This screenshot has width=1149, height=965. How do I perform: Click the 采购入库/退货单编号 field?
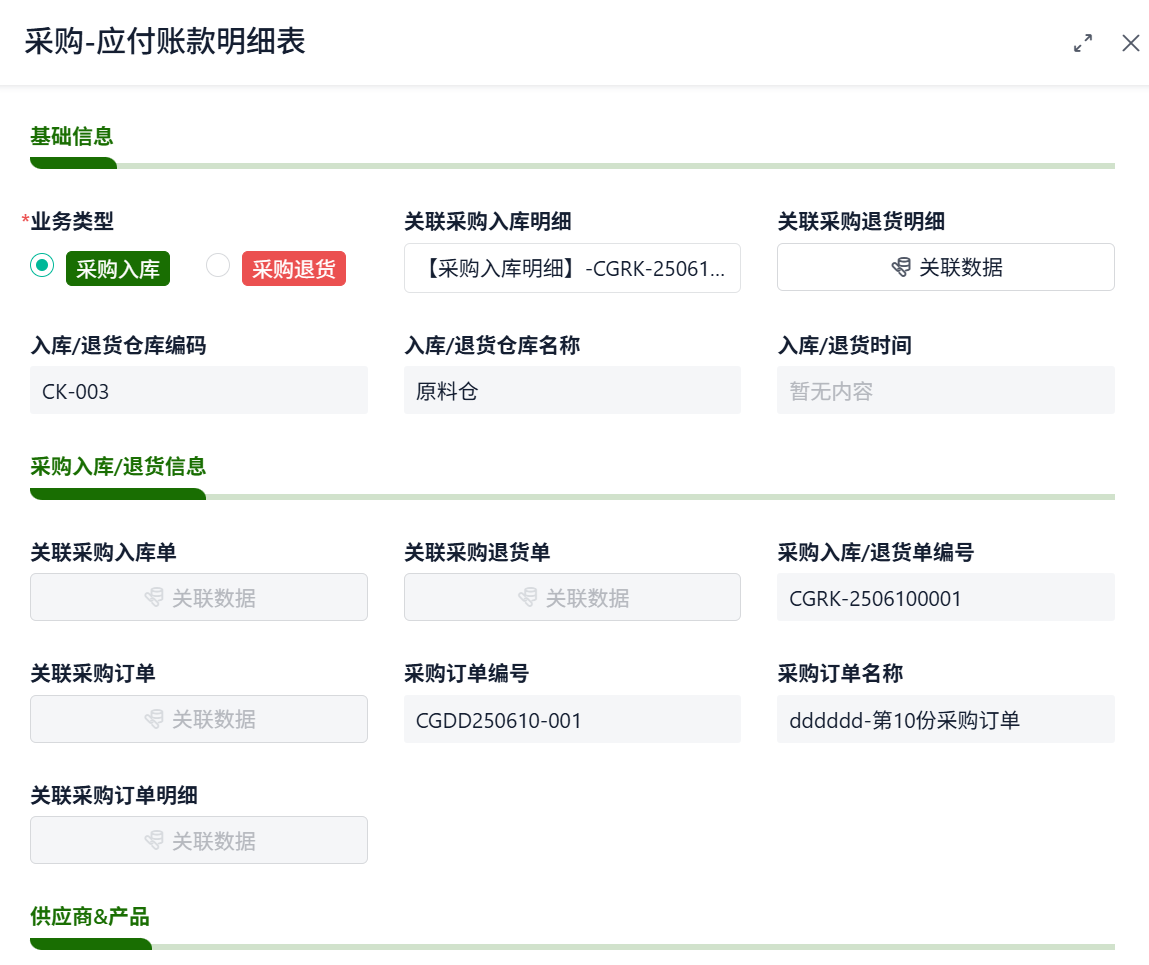click(945, 598)
